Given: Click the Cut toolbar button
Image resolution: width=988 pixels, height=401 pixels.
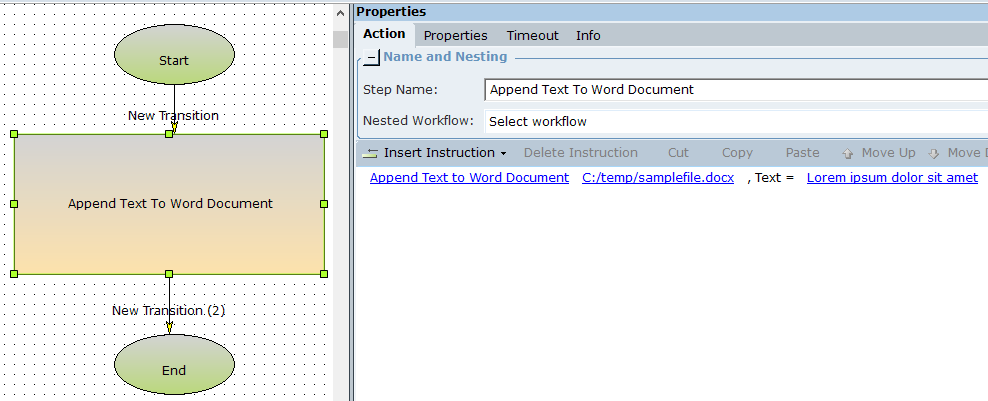Looking at the screenshot, I should pos(678,153).
